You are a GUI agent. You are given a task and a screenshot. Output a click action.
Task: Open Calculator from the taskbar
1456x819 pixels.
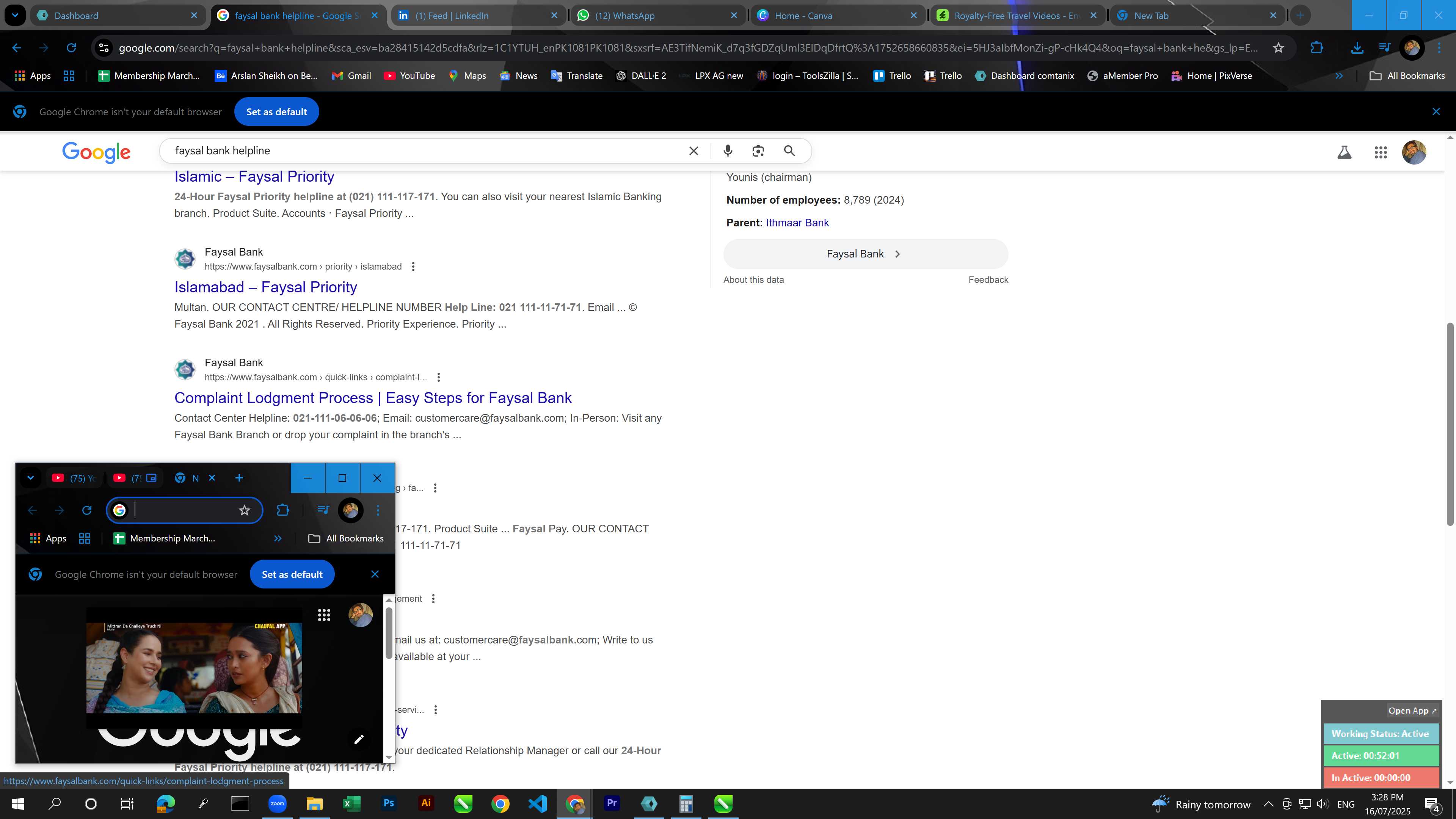pyautogui.click(x=686, y=804)
